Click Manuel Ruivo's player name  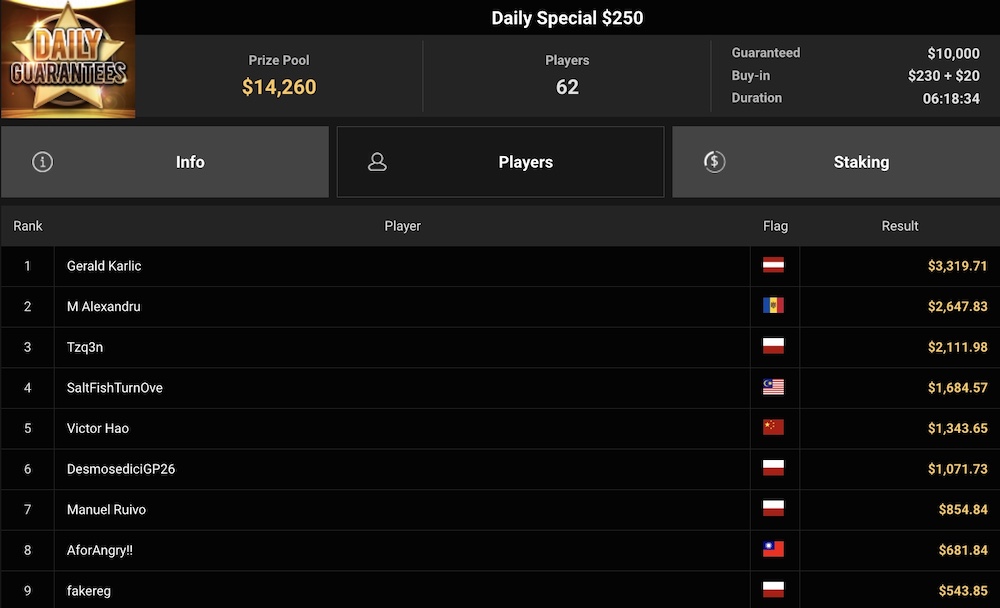coord(106,510)
